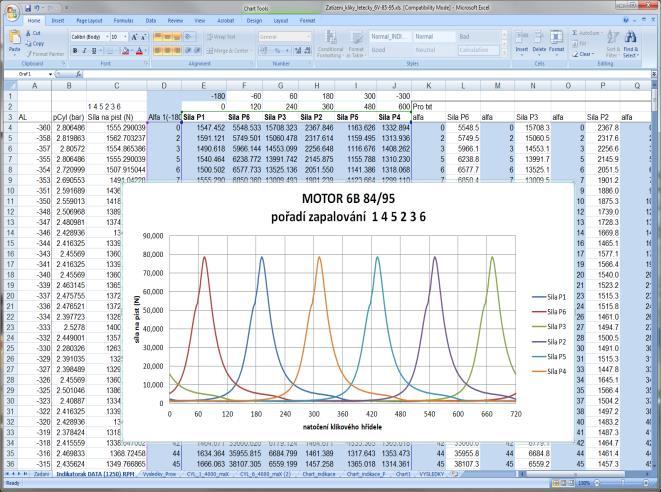Image resolution: width=661 pixels, height=492 pixels.
Task: Open the round Office button menu
Action: coord(12,12)
